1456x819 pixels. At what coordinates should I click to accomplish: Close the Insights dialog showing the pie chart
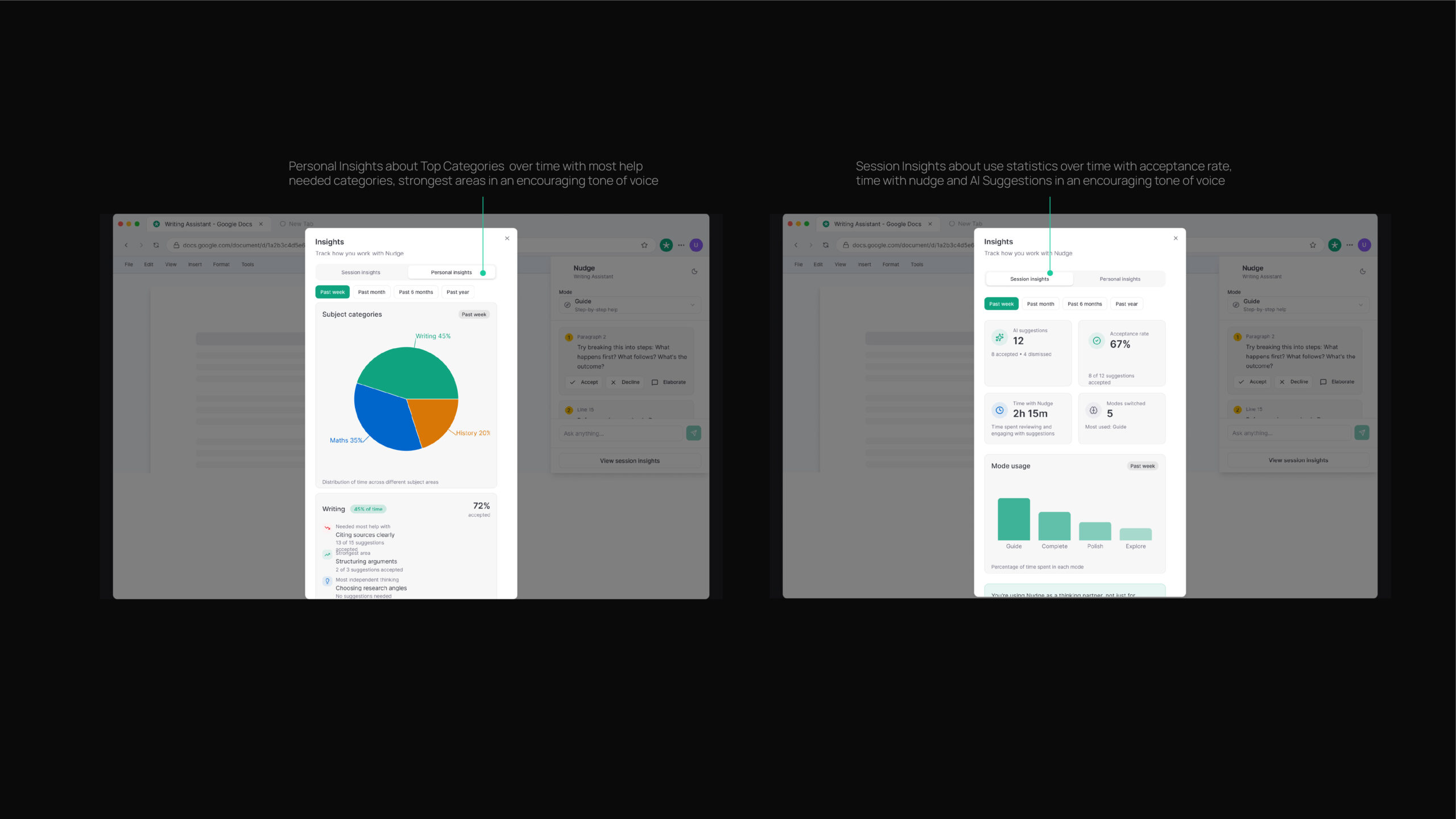tap(507, 238)
